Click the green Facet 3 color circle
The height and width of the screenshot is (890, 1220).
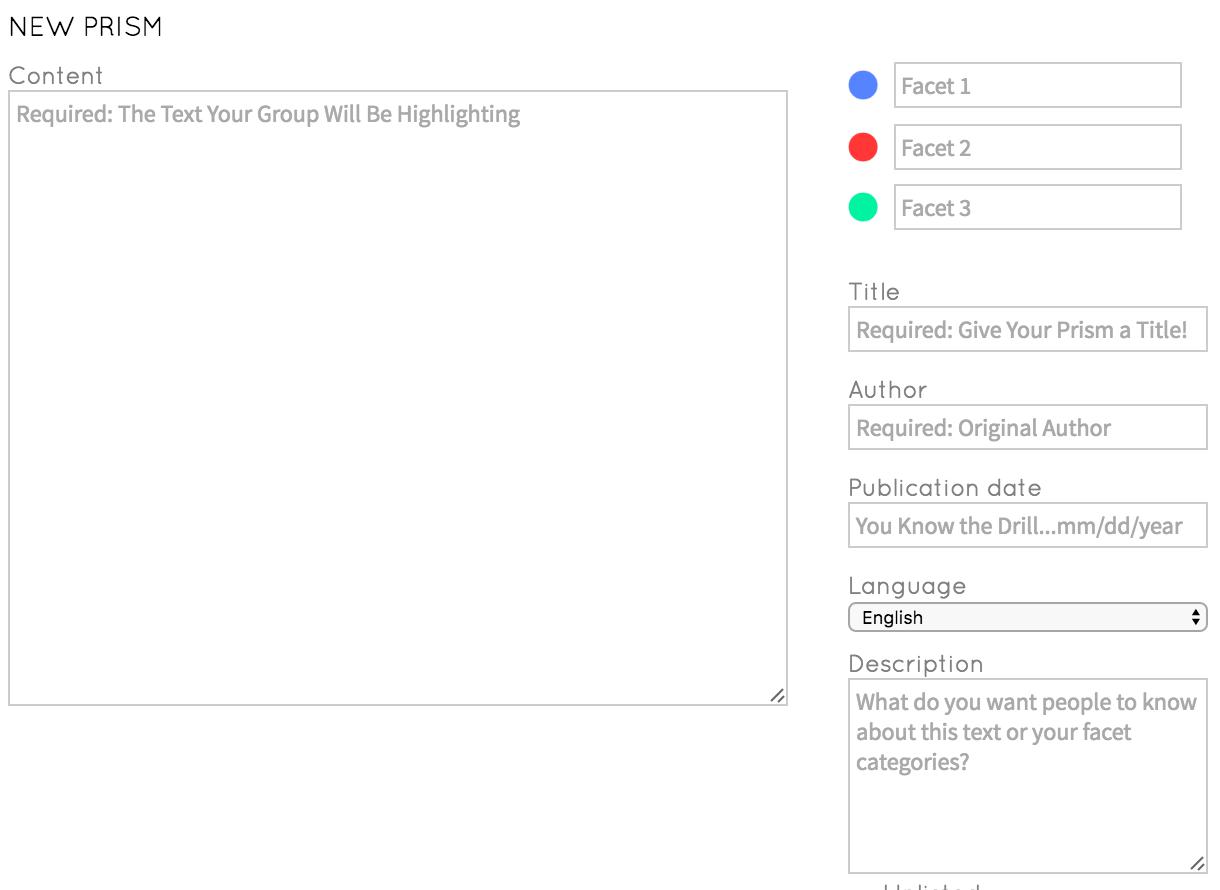pos(863,208)
